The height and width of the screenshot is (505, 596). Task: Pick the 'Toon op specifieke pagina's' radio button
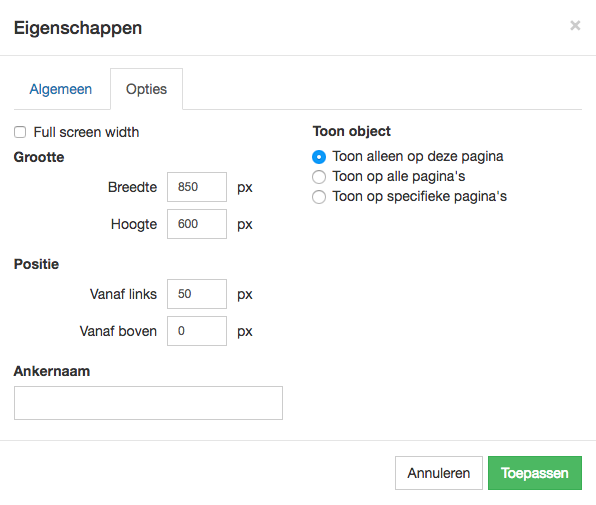click(x=319, y=197)
